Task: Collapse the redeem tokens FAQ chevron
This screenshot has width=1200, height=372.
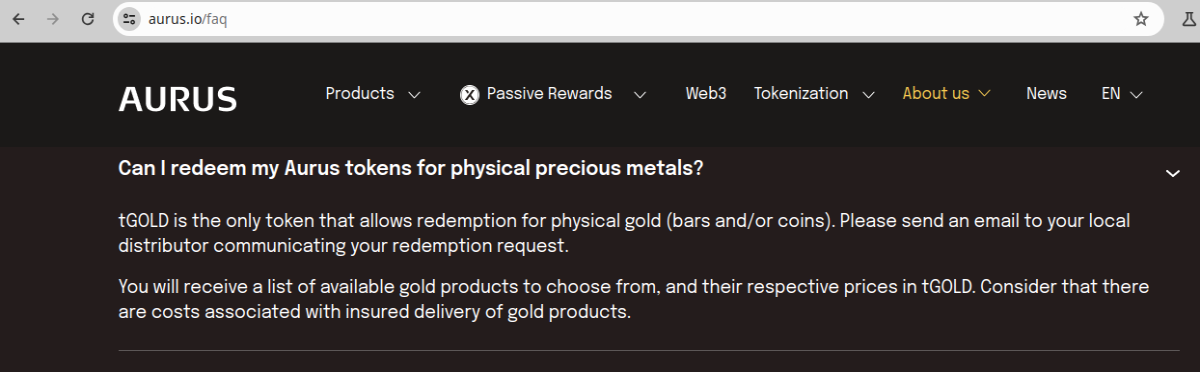Action: click(1173, 174)
